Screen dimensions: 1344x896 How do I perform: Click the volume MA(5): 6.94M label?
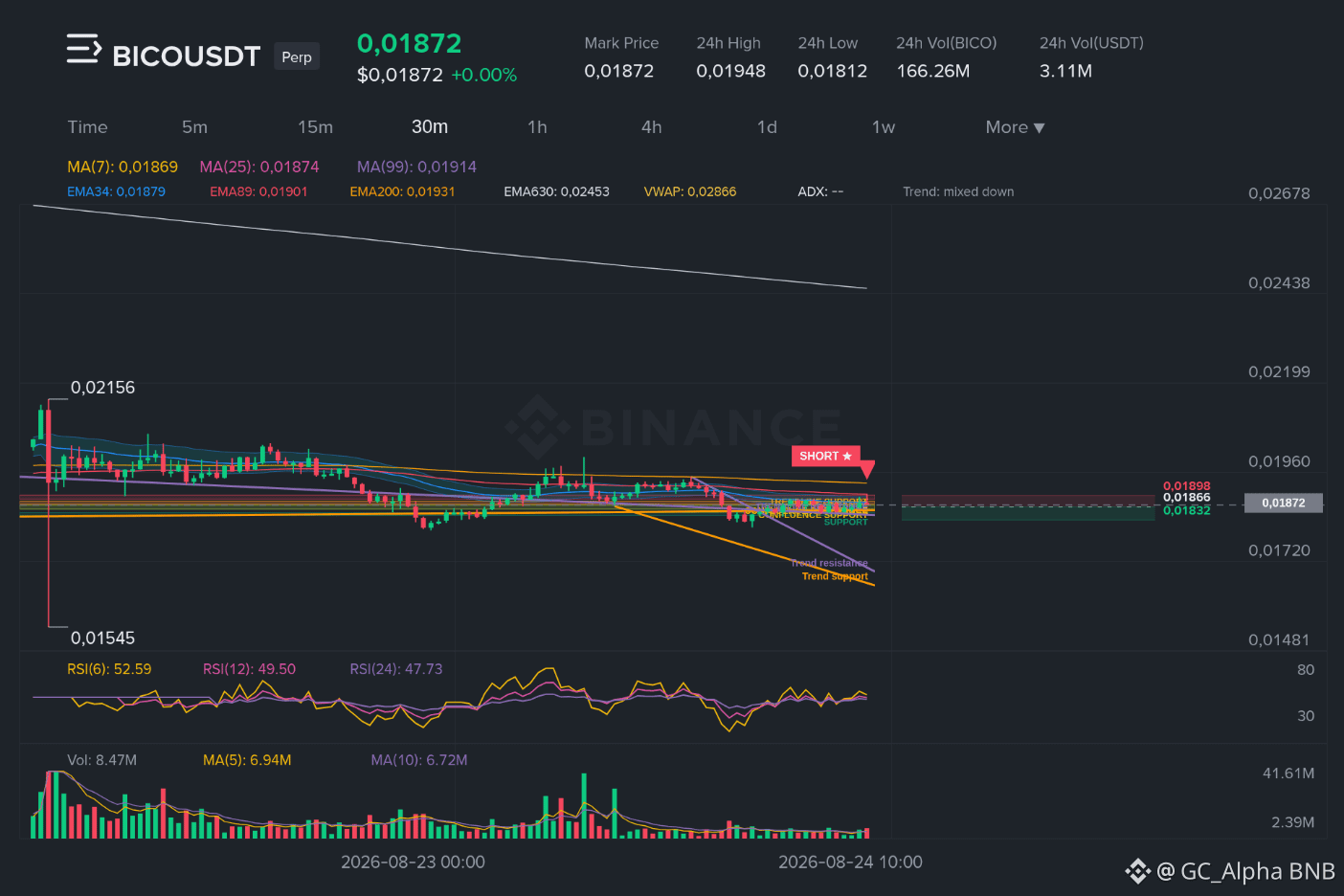click(247, 760)
